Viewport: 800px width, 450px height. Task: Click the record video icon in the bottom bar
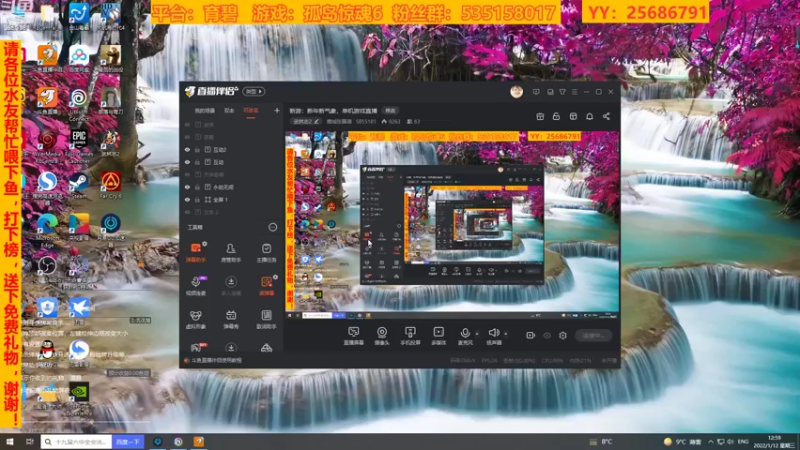tap(531, 335)
